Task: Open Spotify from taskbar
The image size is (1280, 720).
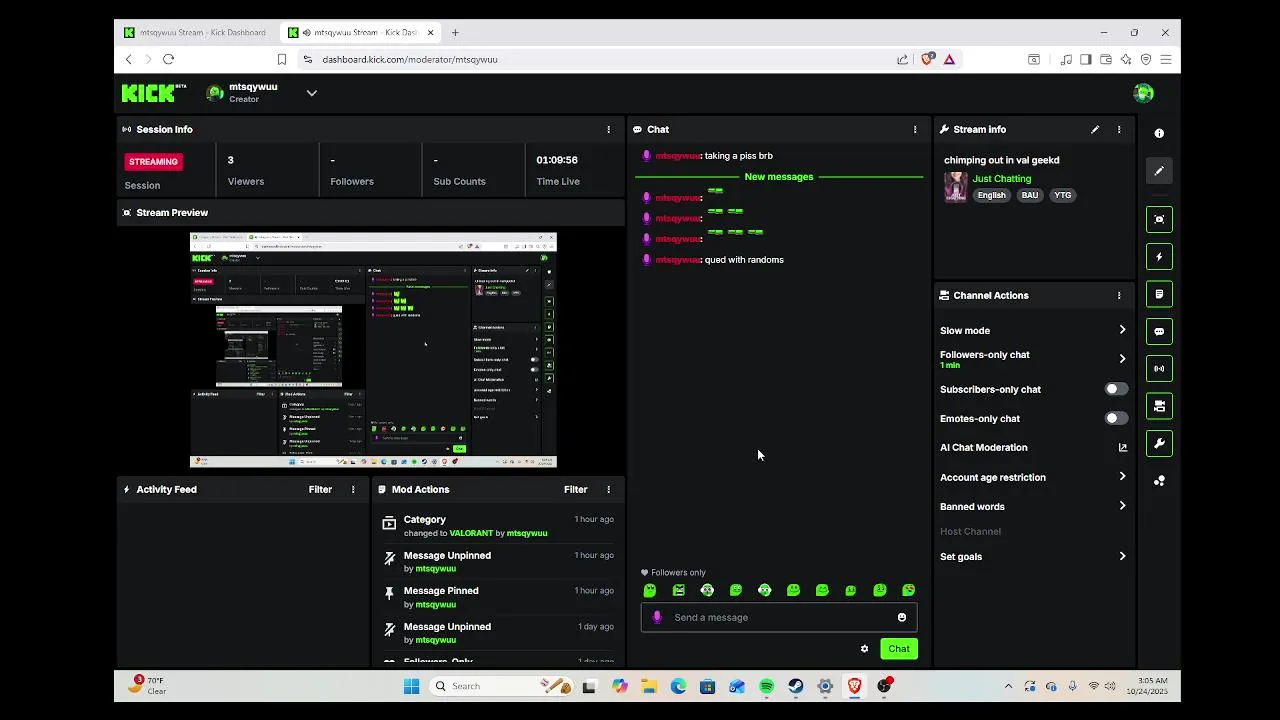Action: click(x=766, y=686)
